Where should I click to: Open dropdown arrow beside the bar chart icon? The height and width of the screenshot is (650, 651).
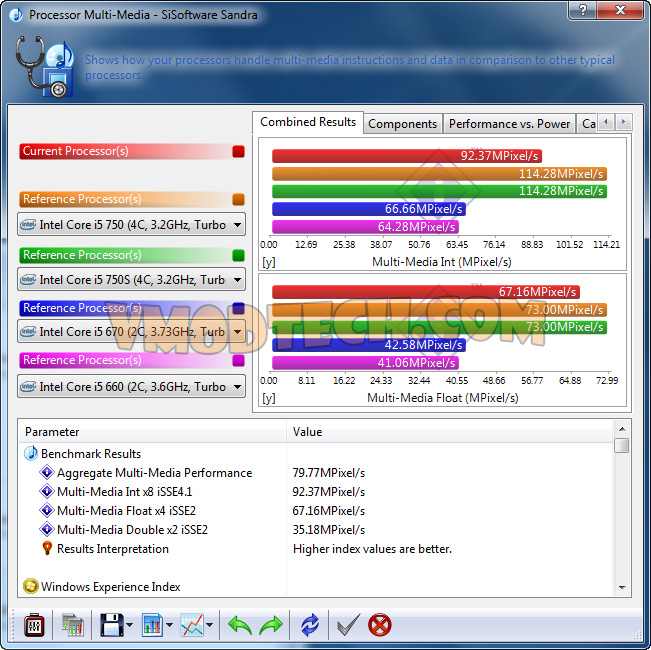[x=169, y=625]
